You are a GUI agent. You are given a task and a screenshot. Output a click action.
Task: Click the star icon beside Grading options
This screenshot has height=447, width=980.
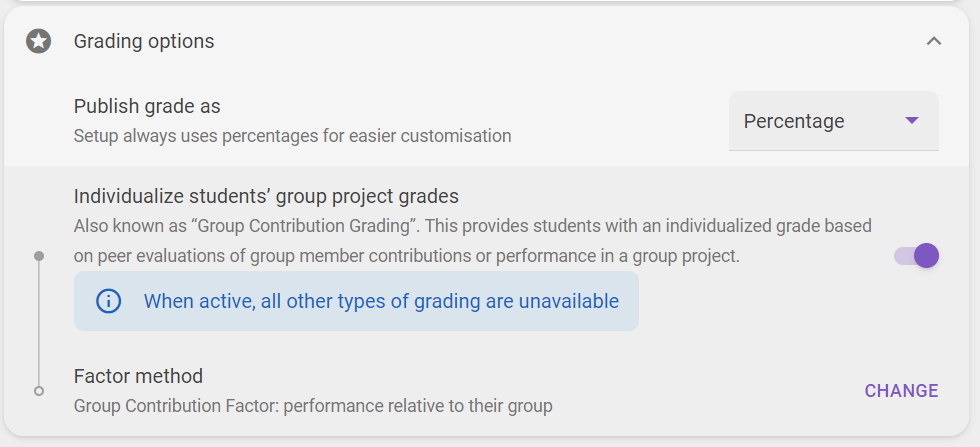(38, 41)
